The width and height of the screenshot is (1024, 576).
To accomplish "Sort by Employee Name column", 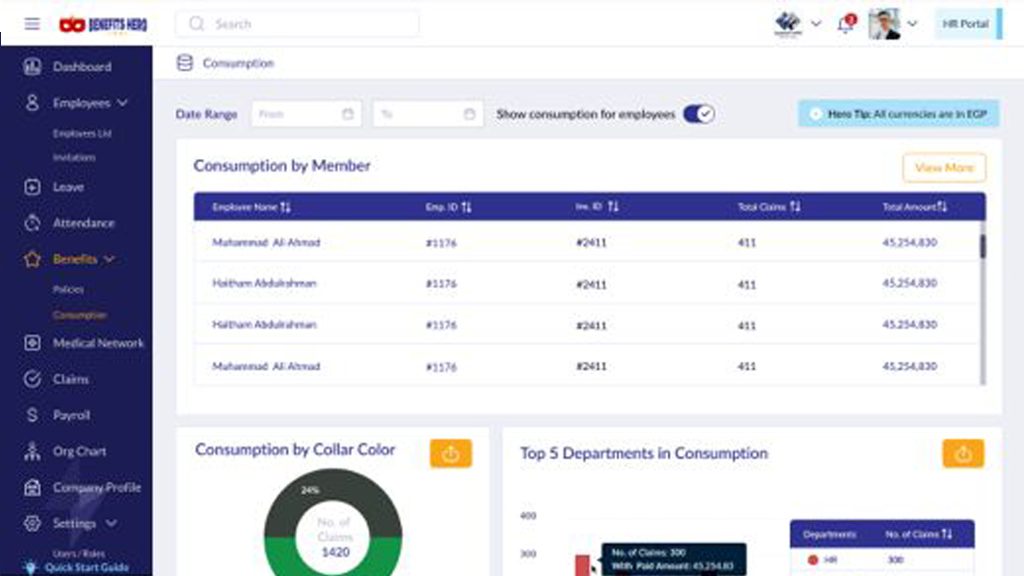I will coord(285,207).
